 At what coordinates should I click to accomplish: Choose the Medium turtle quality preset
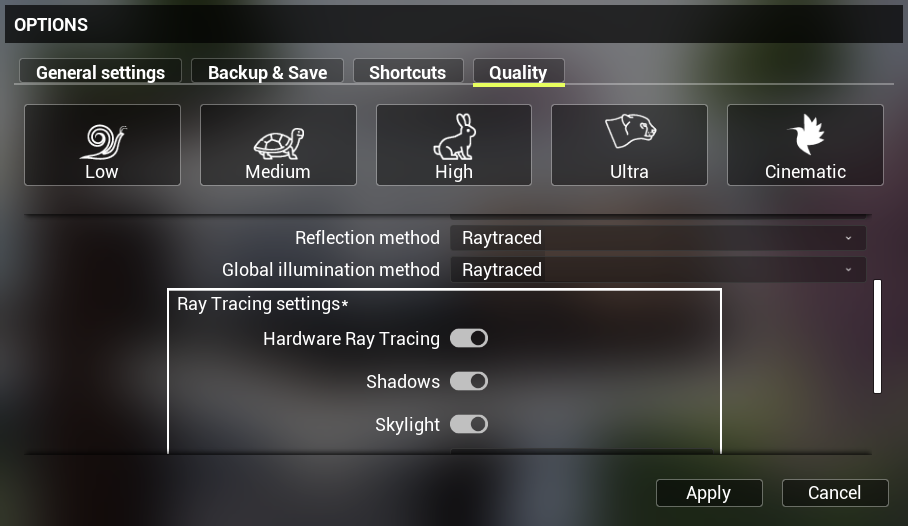(278, 145)
